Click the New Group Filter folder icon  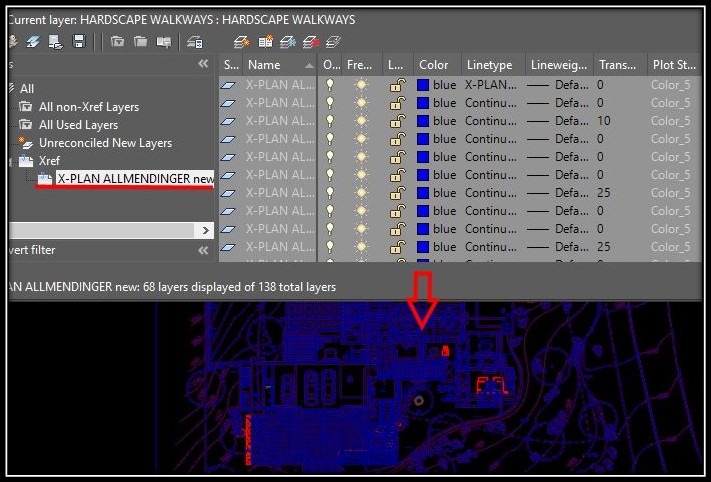141,42
